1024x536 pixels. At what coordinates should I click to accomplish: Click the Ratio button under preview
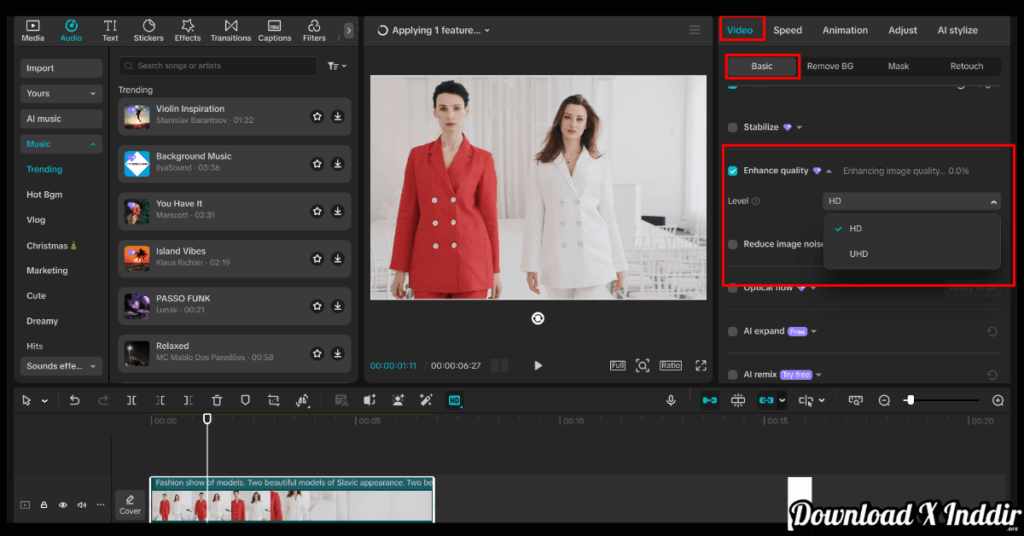pyautogui.click(x=671, y=366)
